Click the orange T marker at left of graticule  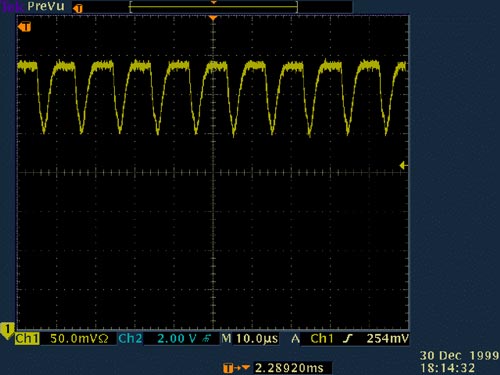point(24,27)
